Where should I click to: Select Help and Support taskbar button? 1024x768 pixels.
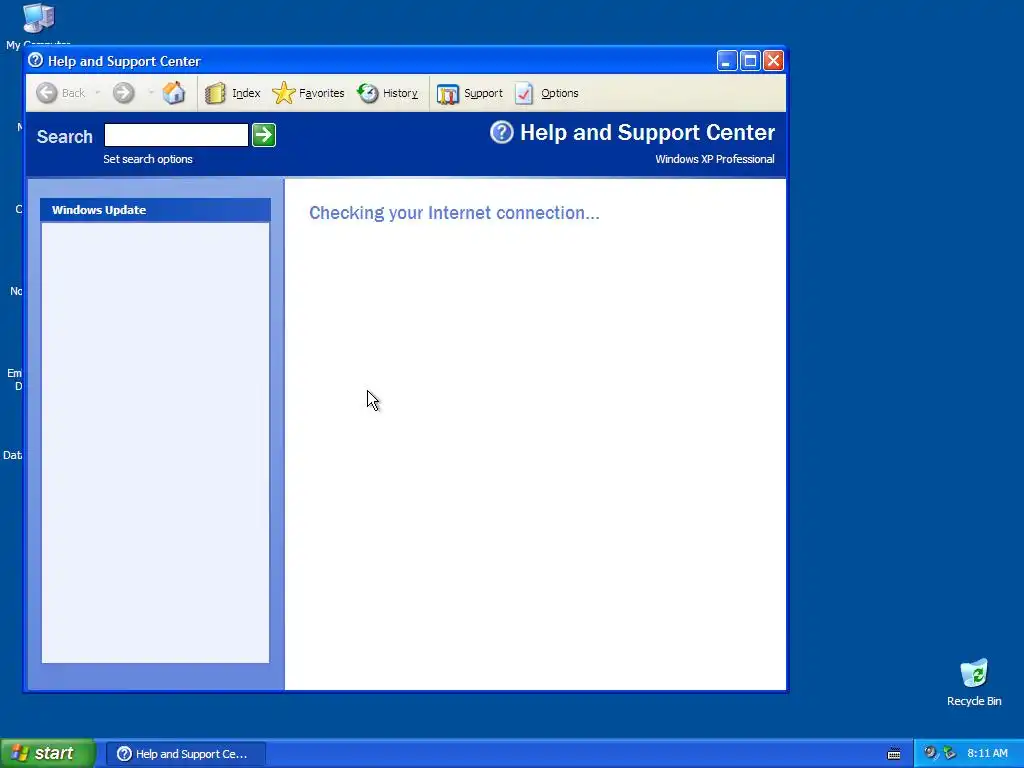(185, 754)
